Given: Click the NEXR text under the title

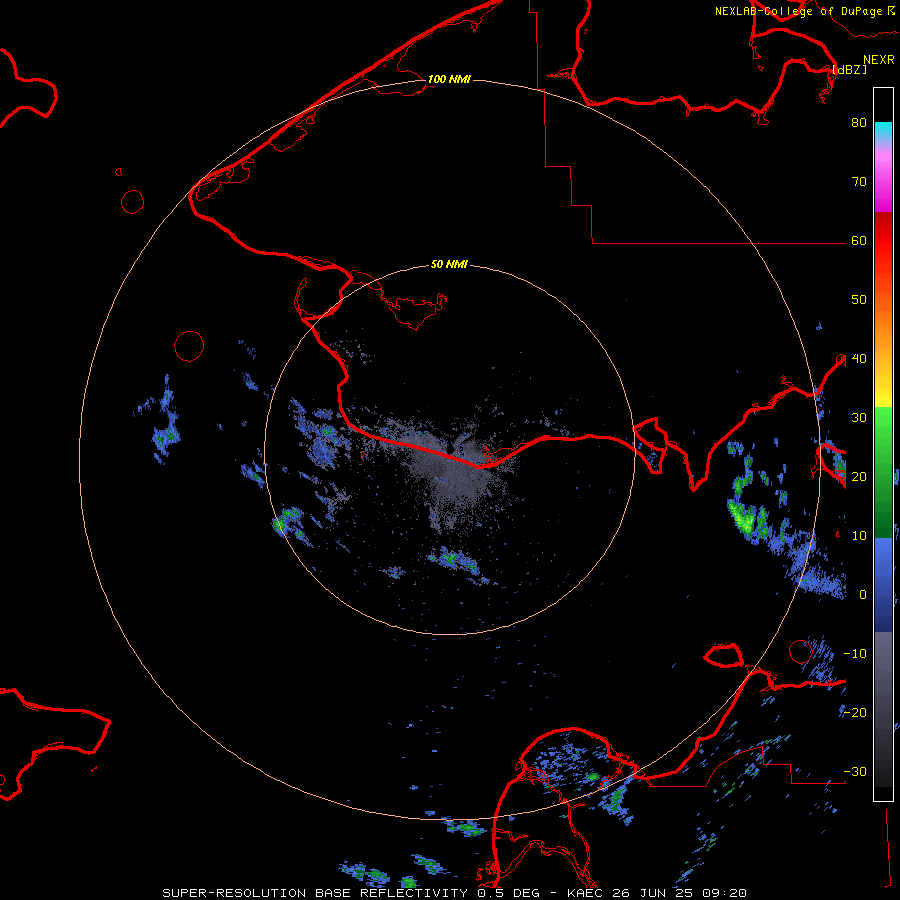Looking at the screenshot, I should coord(879,60).
